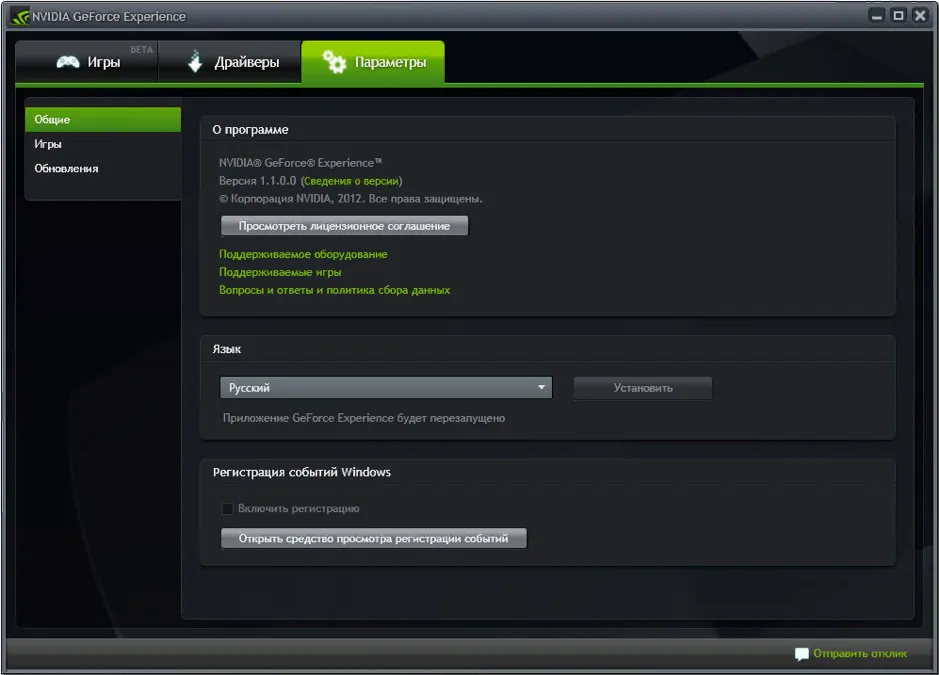Image resolution: width=939 pixels, height=675 pixels.
Task: Minimize the GeForce Experience window
Action: (877, 16)
